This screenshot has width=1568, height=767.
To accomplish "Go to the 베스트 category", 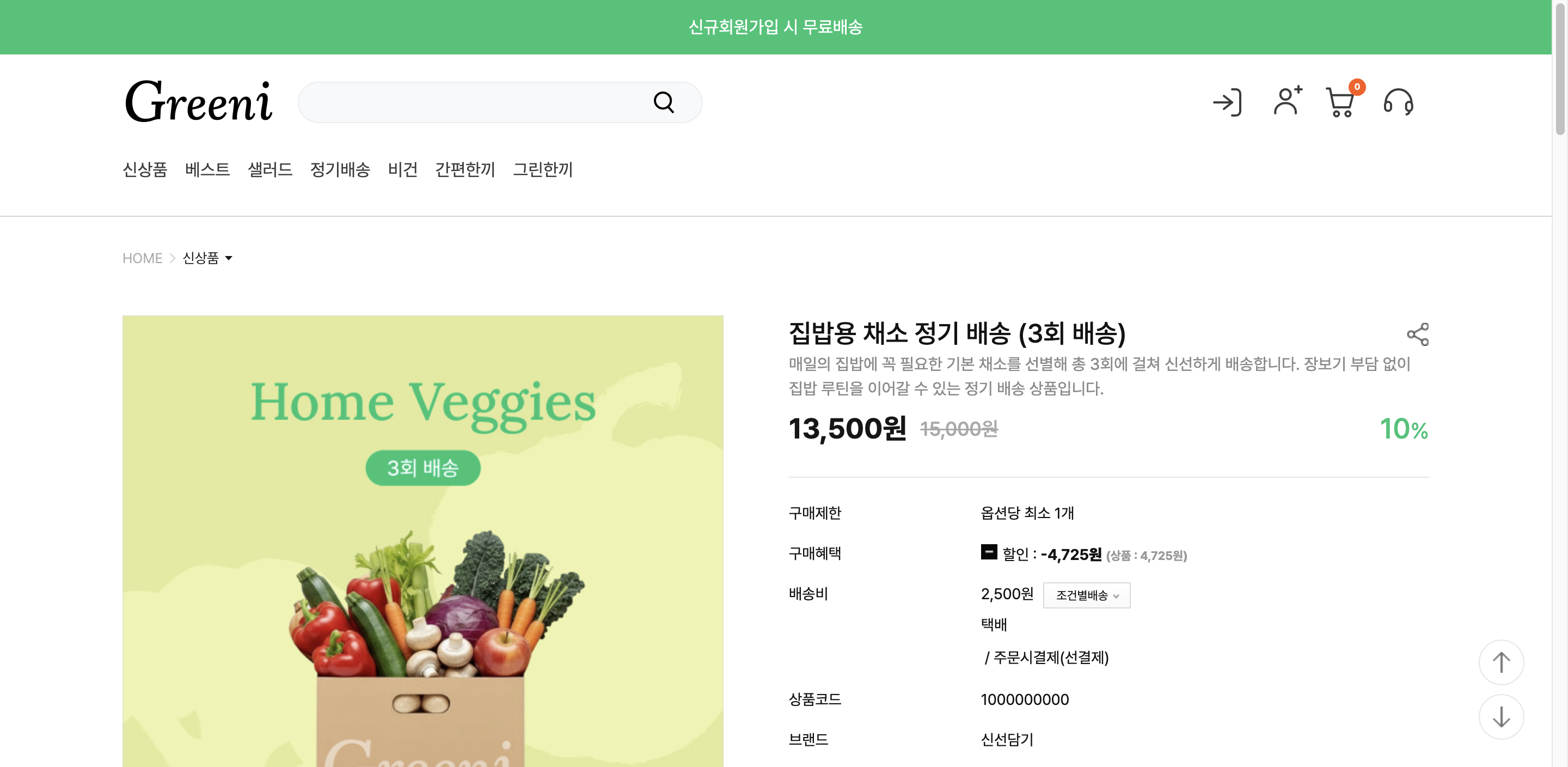I will (207, 169).
